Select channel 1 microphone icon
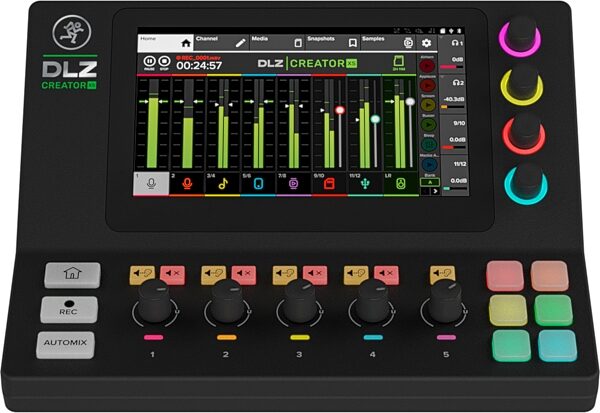This screenshot has width=600, height=413. click(151, 184)
